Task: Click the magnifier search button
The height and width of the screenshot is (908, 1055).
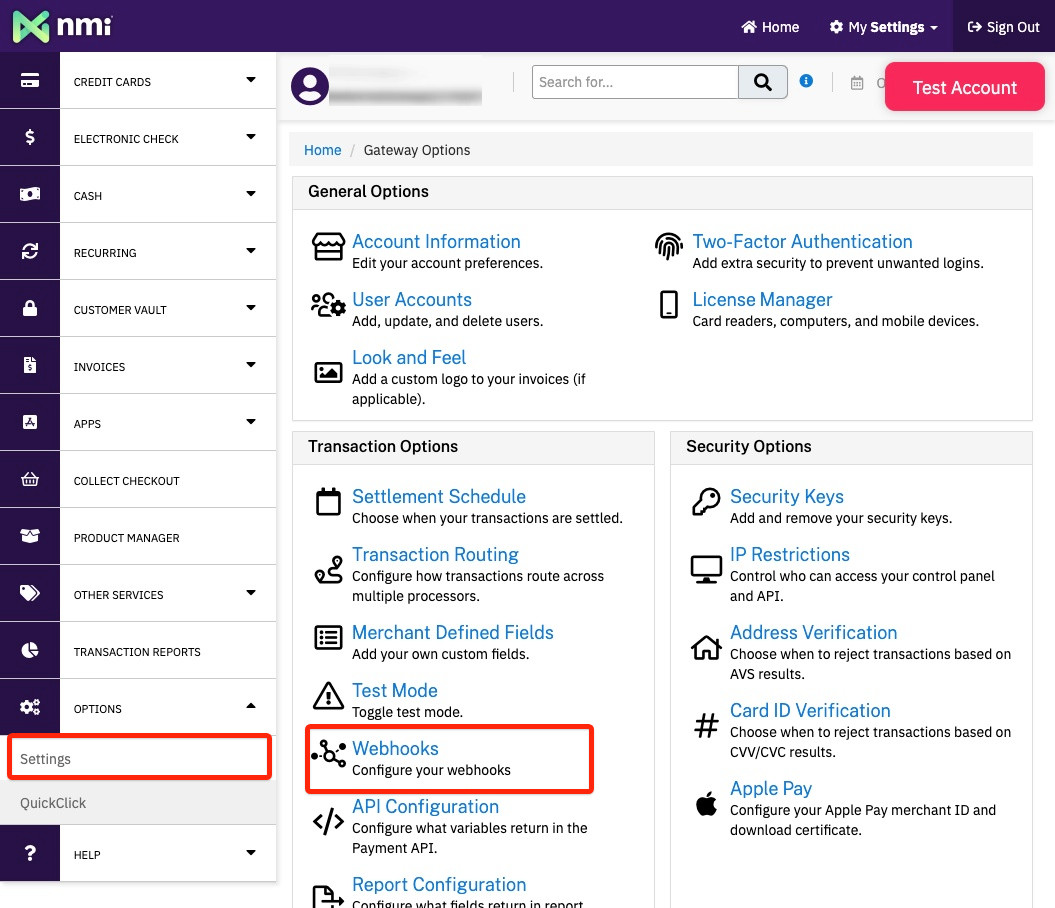Action: tap(762, 82)
